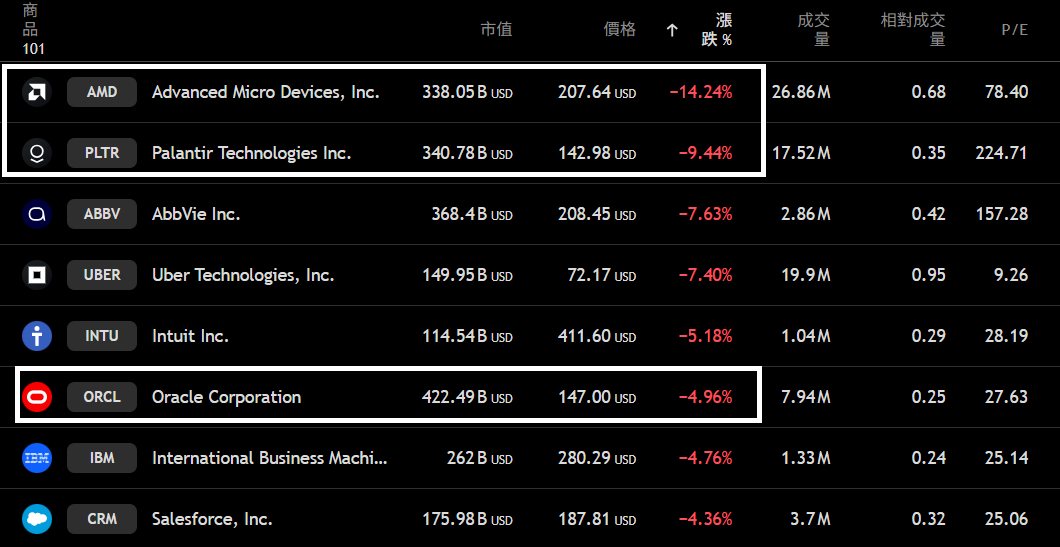Sort by the 成交量 column header
1060x547 pixels.
(814, 30)
